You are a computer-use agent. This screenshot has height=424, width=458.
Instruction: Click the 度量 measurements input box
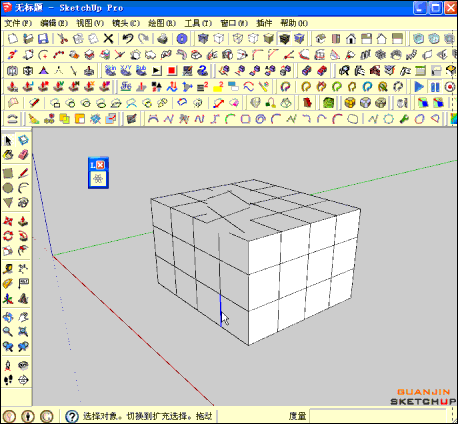(x=378, y=416)
